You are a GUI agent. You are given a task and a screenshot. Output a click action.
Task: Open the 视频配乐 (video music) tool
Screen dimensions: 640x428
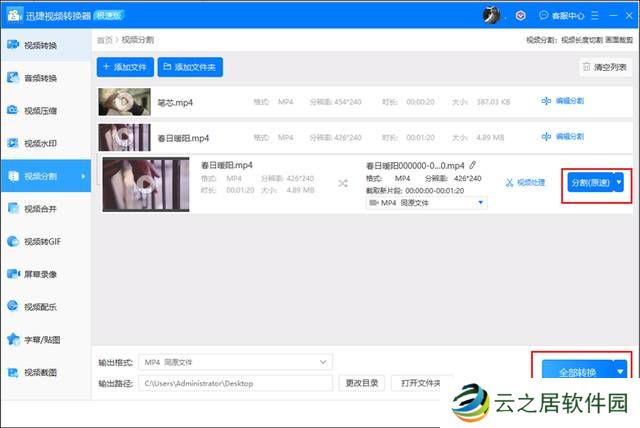point(40,307)
